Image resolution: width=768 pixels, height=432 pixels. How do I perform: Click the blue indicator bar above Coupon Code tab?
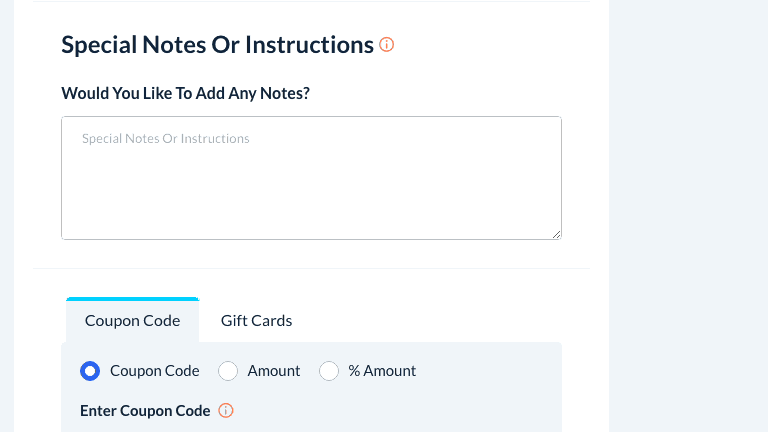point(132,299)
